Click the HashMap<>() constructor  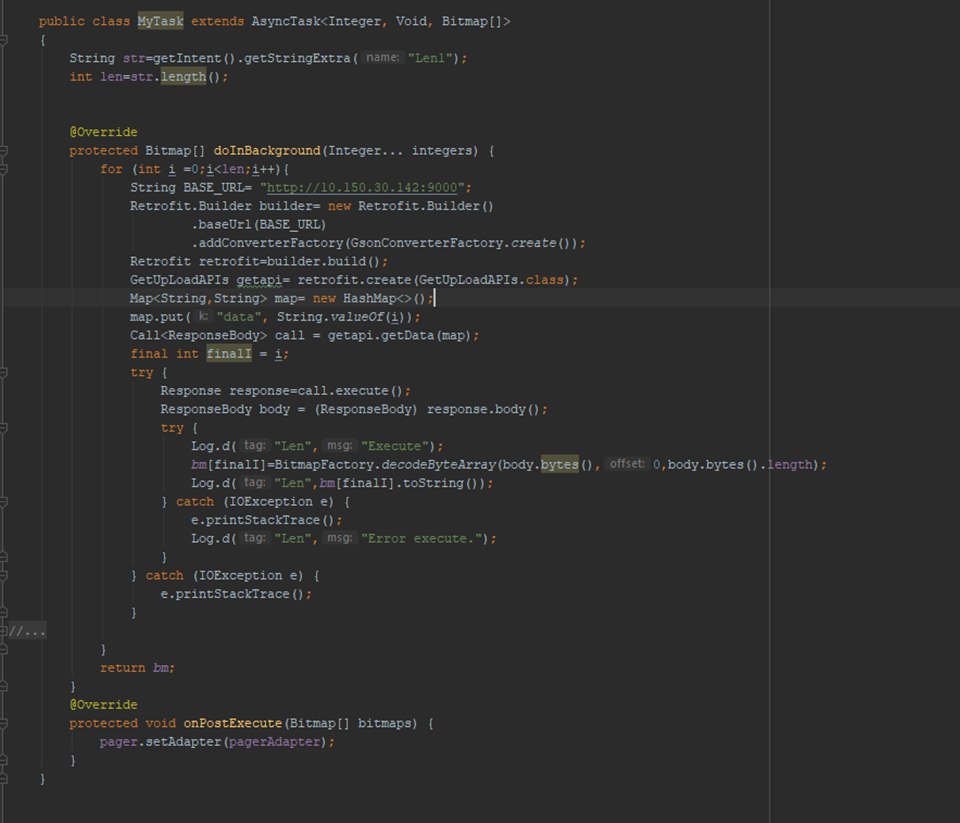[x=384, y=298]
